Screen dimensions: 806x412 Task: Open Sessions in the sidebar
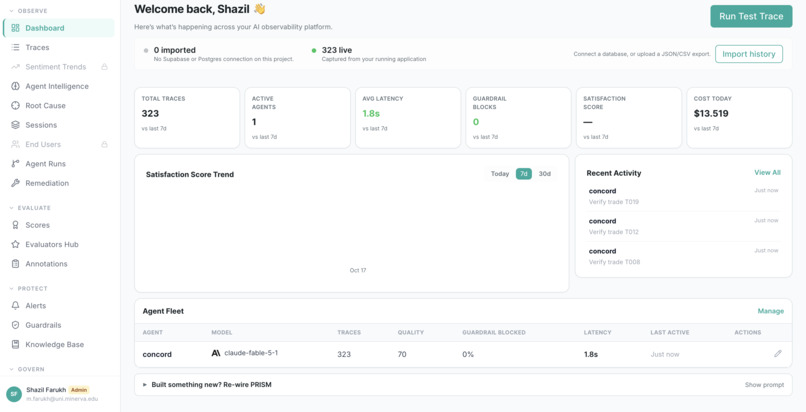point(59,125)
